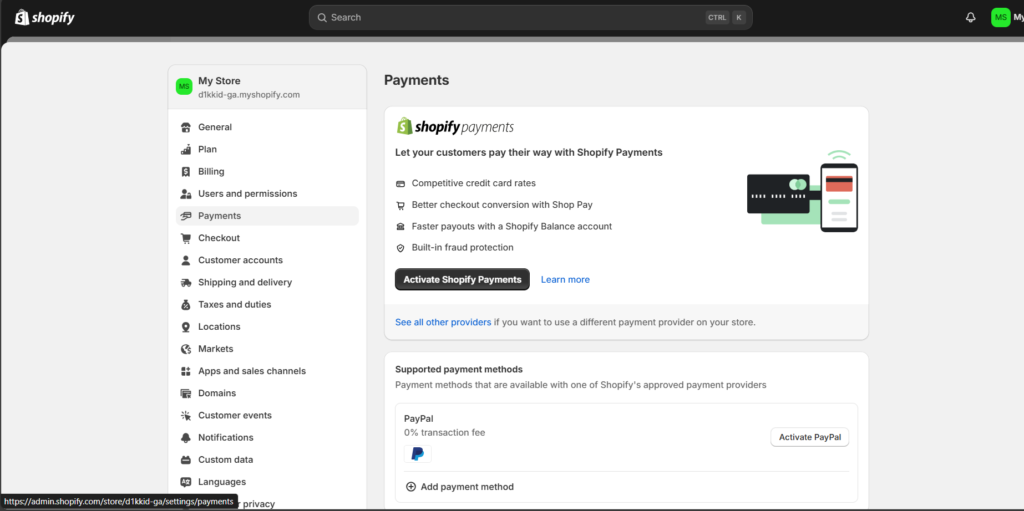Click Activate PayPal button
Image resolution: width=1024 pixels, height=511 pixels.
[x=810, y=437]
